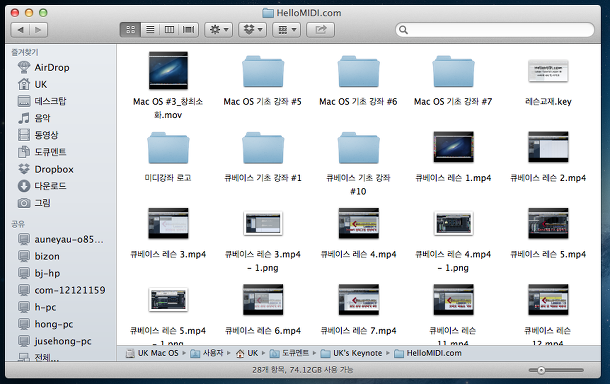The width and height of the screenshot is (610, 384).
Task: Select AirDrop in the sidebar
Action: [x=44, y=67]
